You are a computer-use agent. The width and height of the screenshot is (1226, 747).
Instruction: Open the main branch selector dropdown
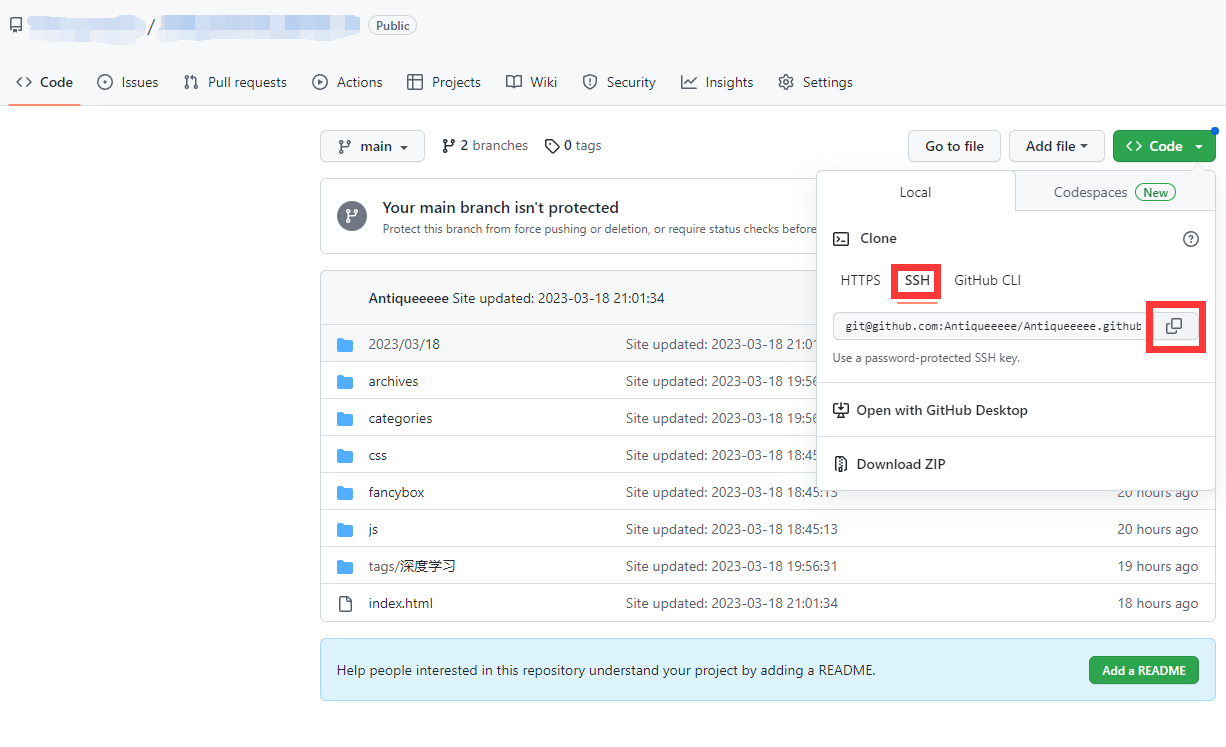pos(372,146)
